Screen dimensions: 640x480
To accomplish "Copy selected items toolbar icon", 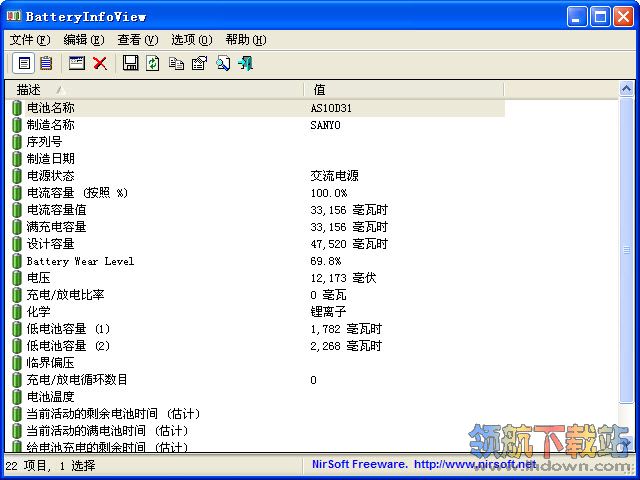I will (176, 64).
